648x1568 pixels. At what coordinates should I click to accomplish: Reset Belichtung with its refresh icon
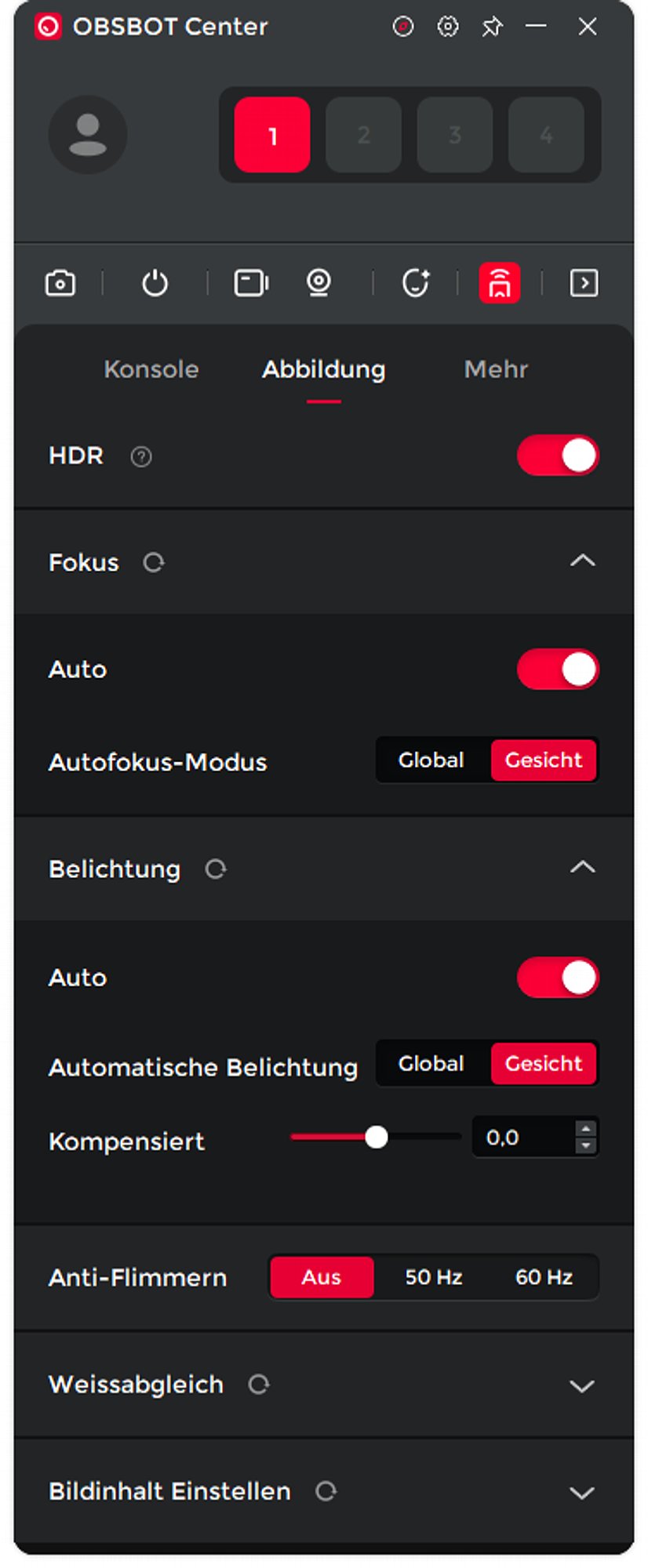[216, 869]
